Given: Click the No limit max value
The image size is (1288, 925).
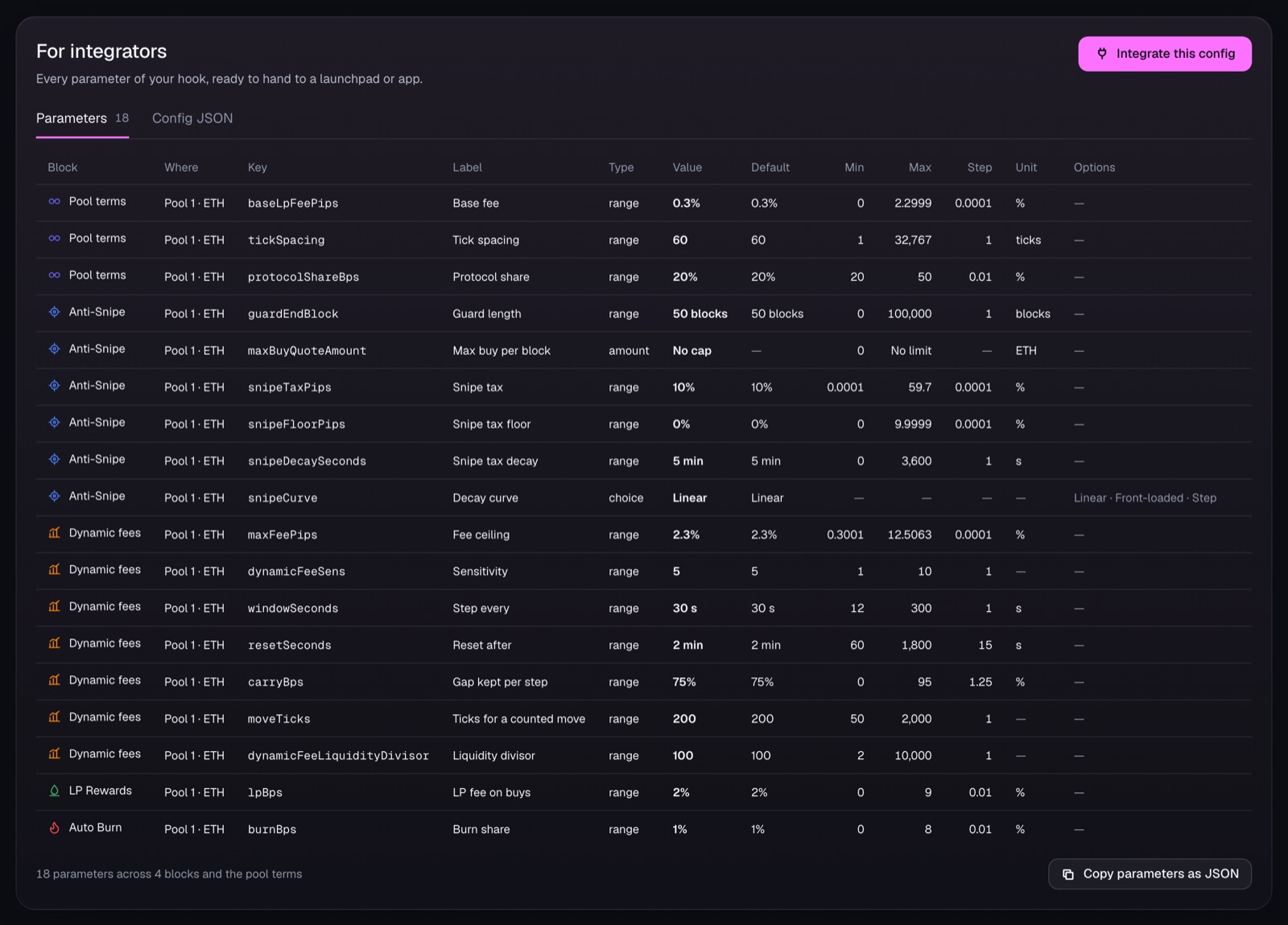Looking at the screenshot, I should pyautogui.click(x=911, y=351).
